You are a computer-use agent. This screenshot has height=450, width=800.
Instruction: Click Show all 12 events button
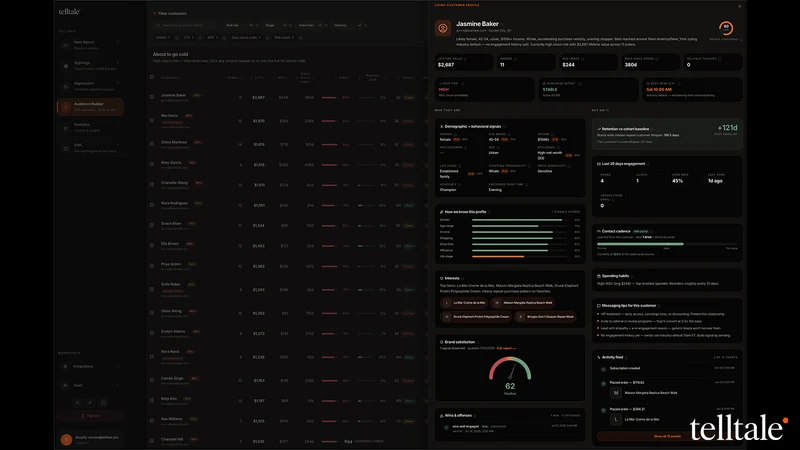tap(667, 436)
